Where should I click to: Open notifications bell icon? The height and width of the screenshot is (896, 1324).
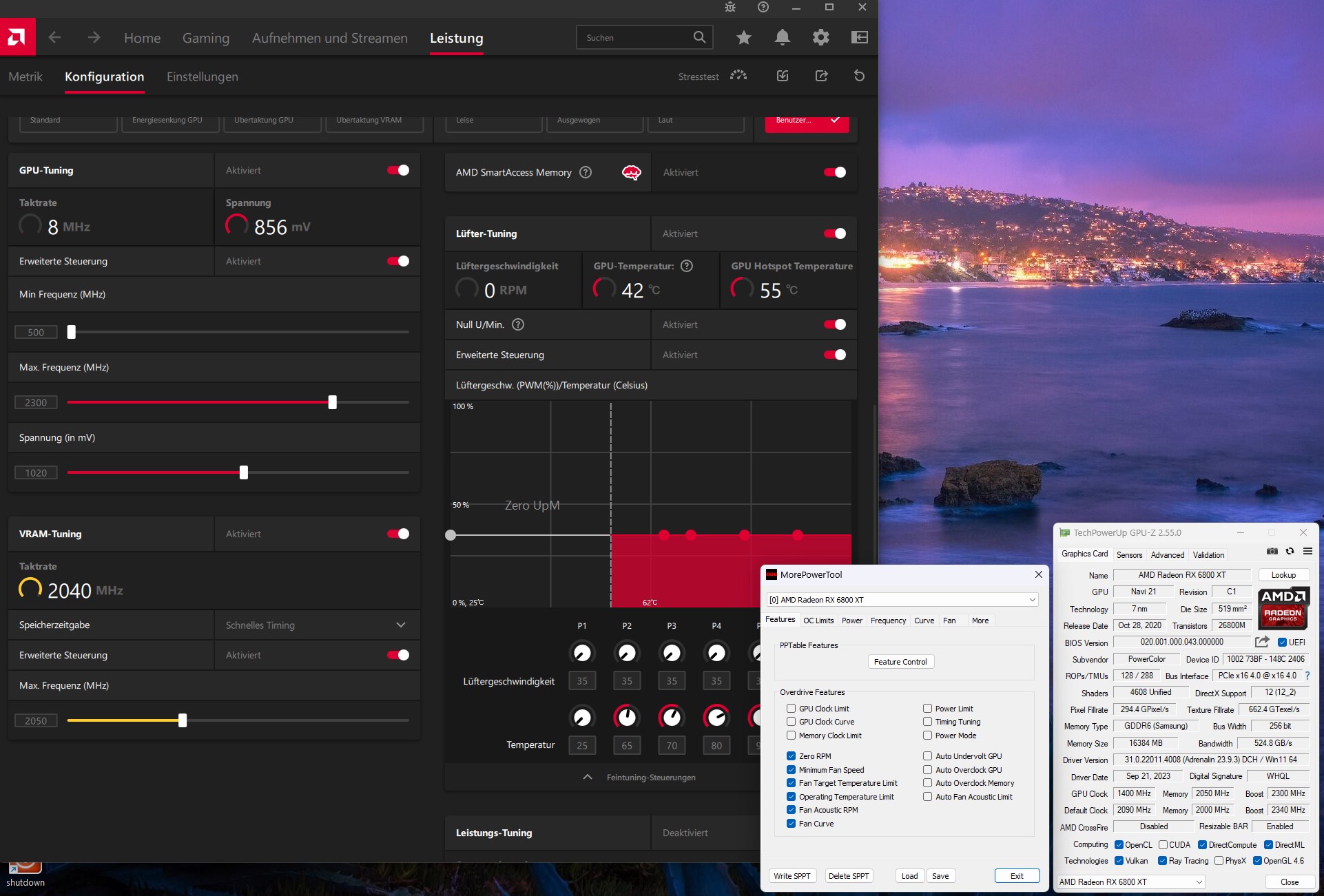(782, 37)
